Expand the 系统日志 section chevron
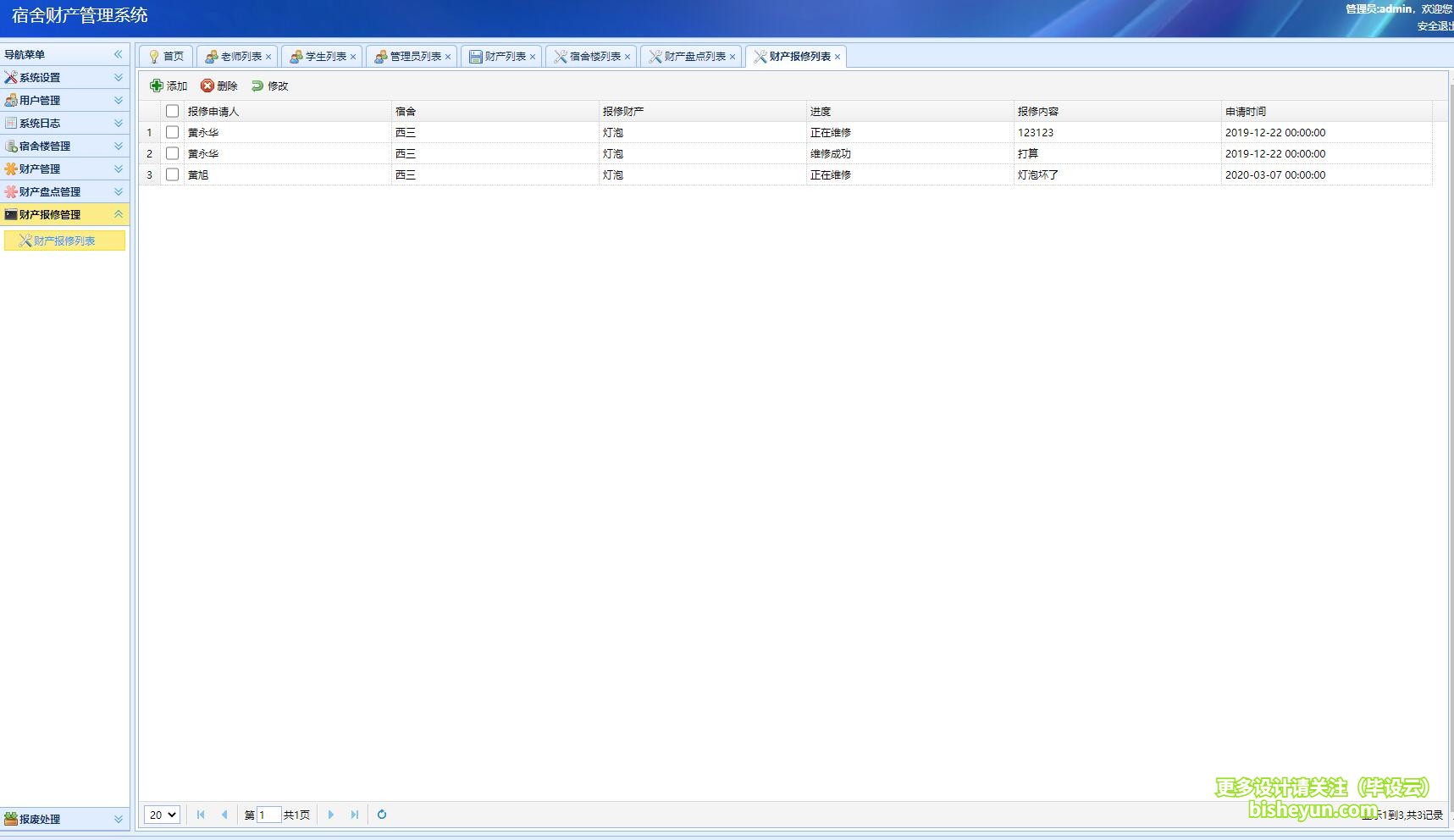Viewport: 1454px width, 840px height. (x=119, y=123)
